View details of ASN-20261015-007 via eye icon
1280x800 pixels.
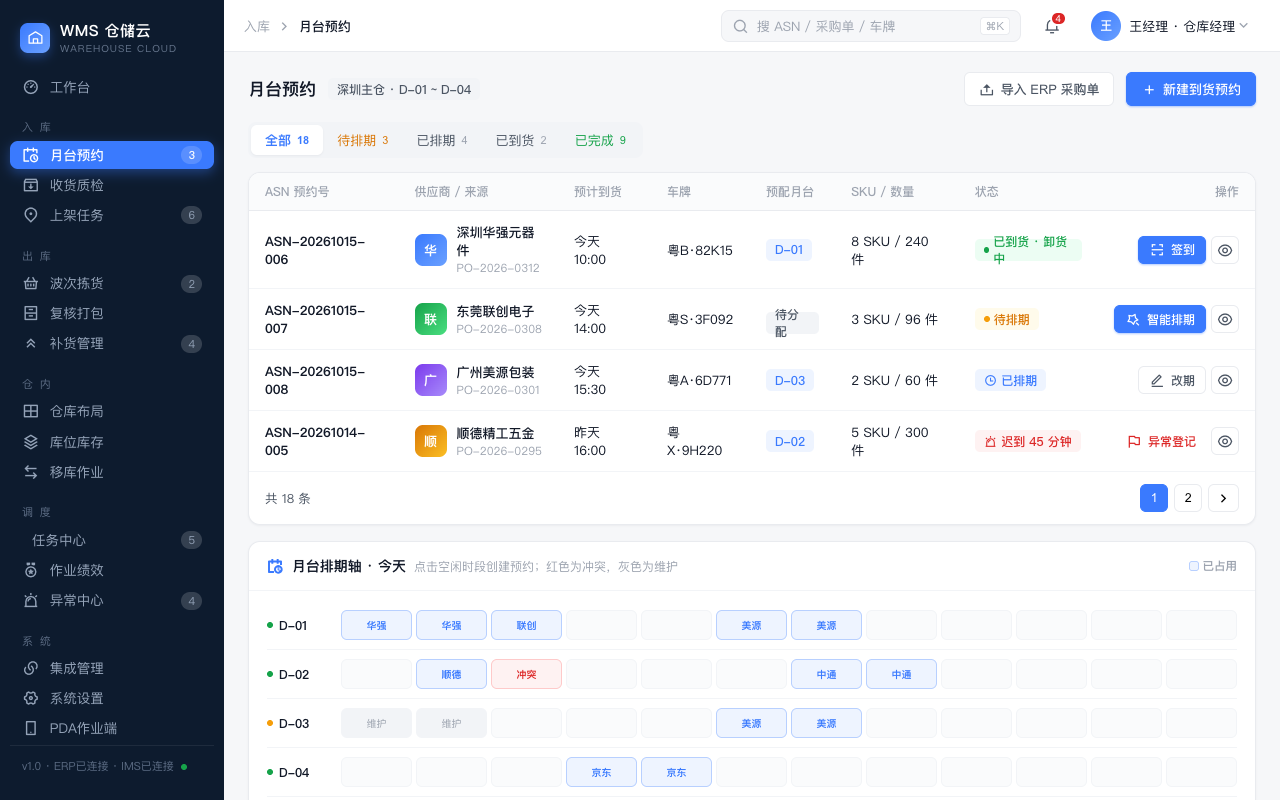pos(1225,319)
